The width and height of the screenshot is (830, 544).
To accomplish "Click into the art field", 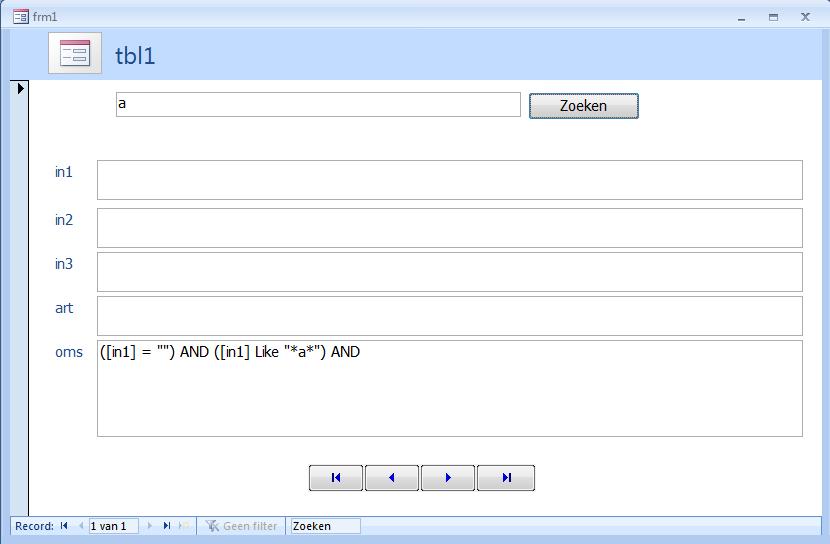I will 449,316.
